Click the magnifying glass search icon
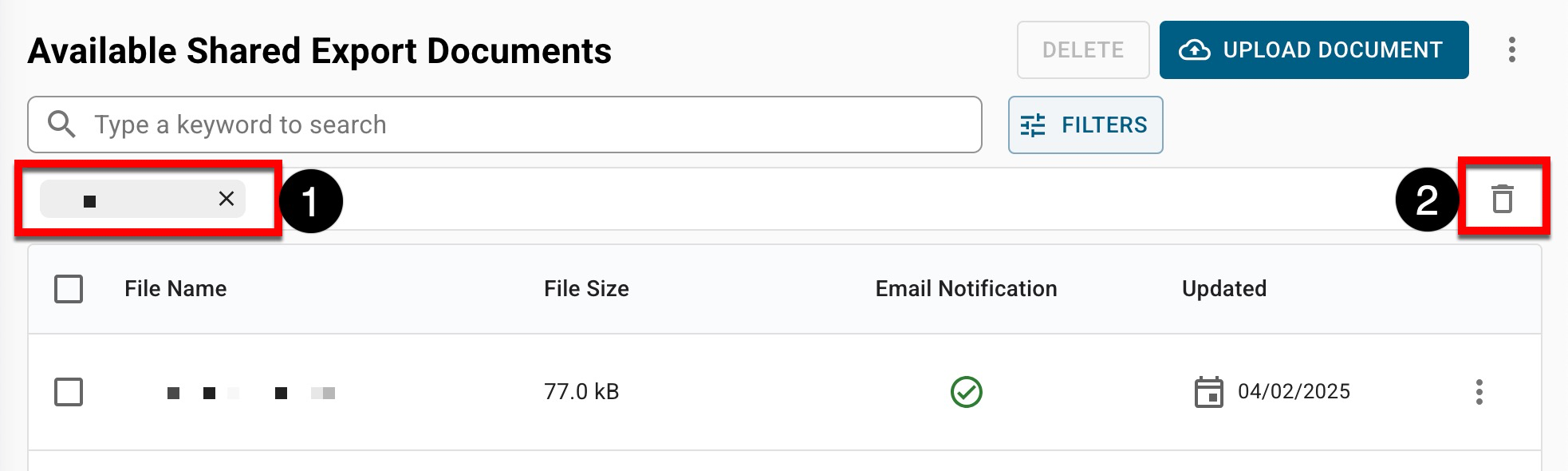 [x=61, y=125]
